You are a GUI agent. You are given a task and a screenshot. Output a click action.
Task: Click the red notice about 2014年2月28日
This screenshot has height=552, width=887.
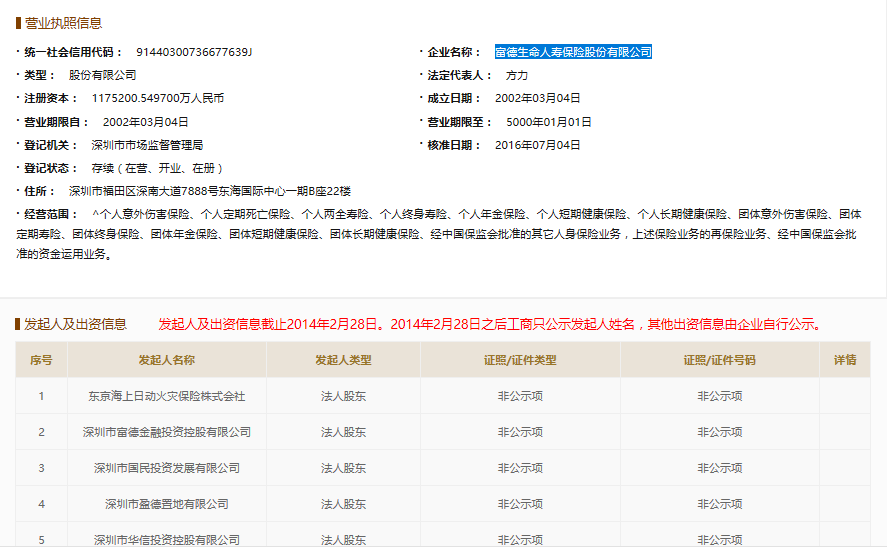click(x=490, y=324)
